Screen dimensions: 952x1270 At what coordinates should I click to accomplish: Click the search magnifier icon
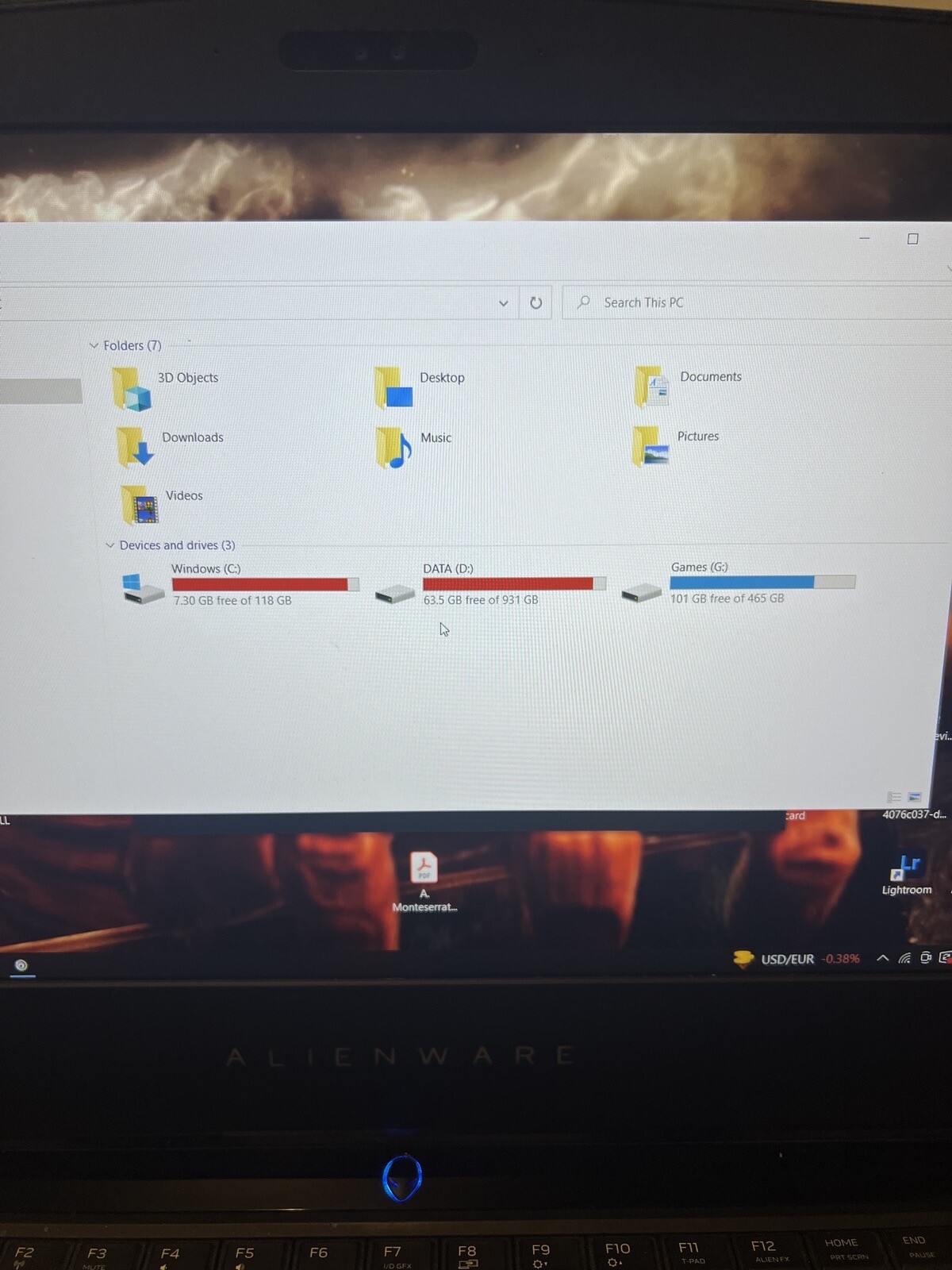[x=583, y=302]
